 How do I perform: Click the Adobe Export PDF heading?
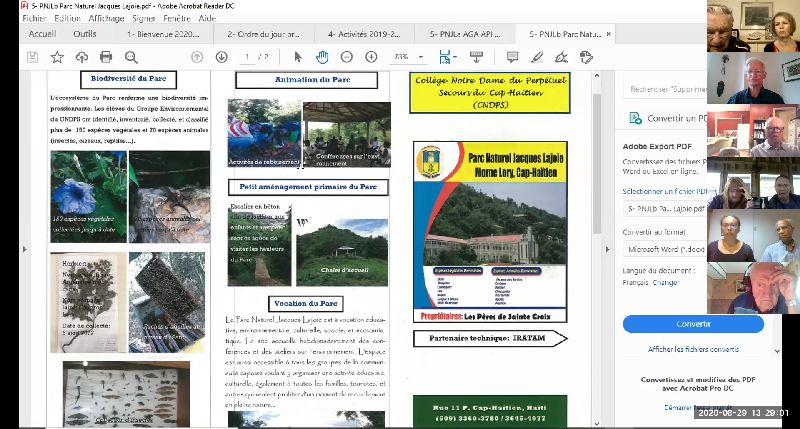pyautogui.click(x=657, y=146)
